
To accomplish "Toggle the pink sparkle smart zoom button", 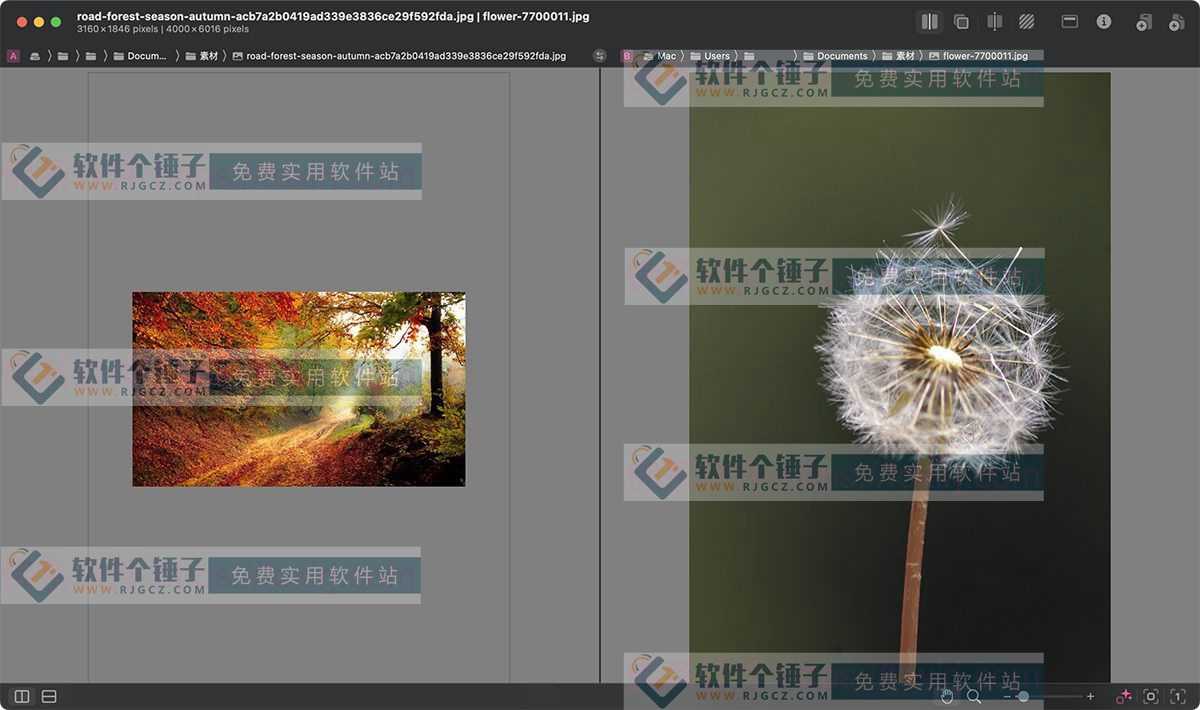I will point(1124,696).
